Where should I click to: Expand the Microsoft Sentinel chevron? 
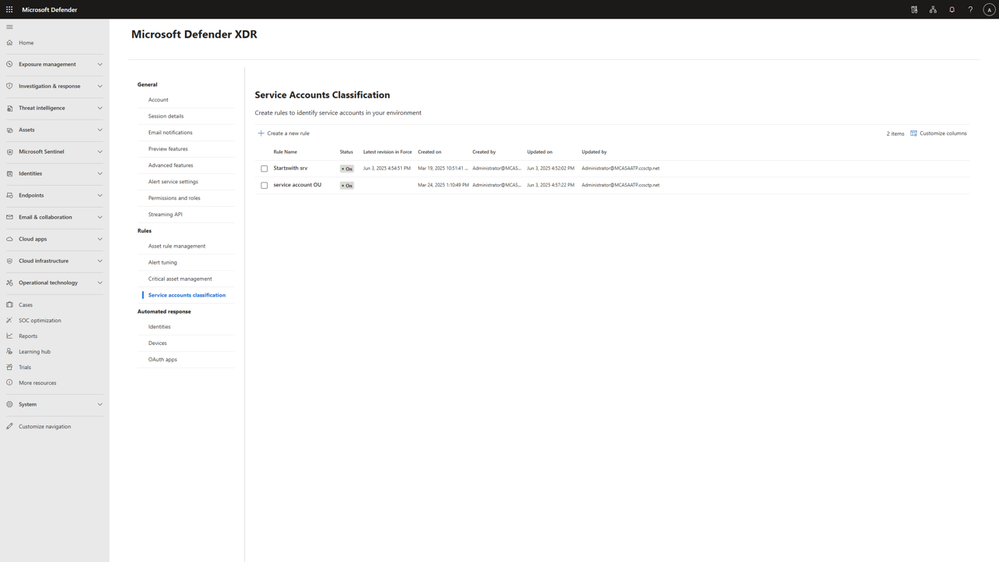click(99, 152)
